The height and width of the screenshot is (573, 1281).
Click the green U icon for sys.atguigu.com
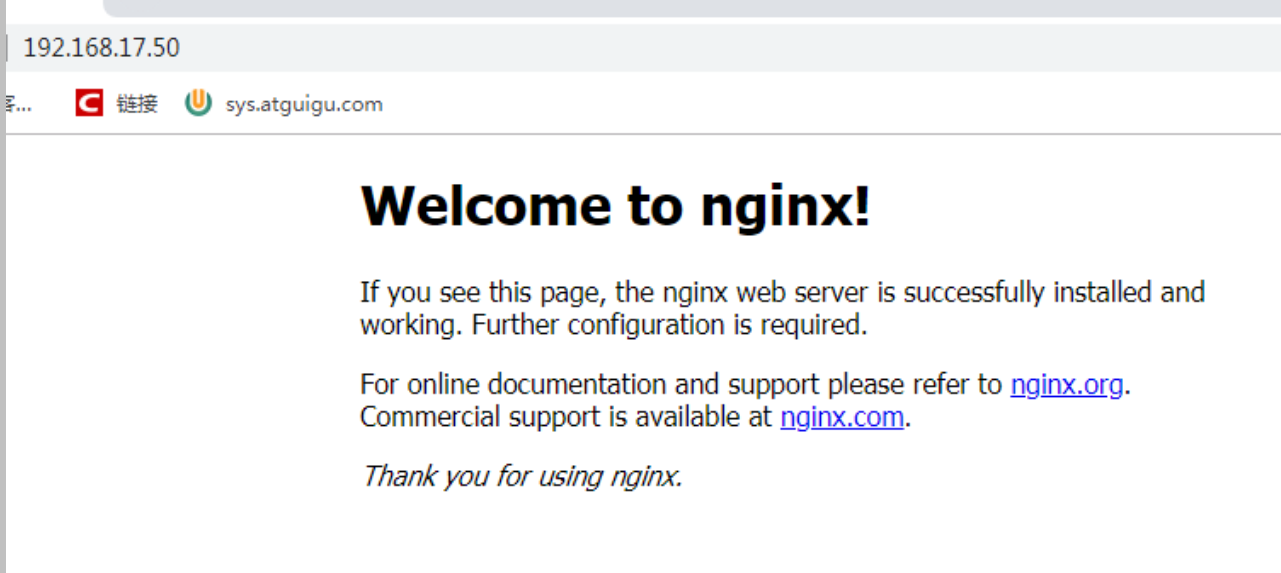coord(198,103)
